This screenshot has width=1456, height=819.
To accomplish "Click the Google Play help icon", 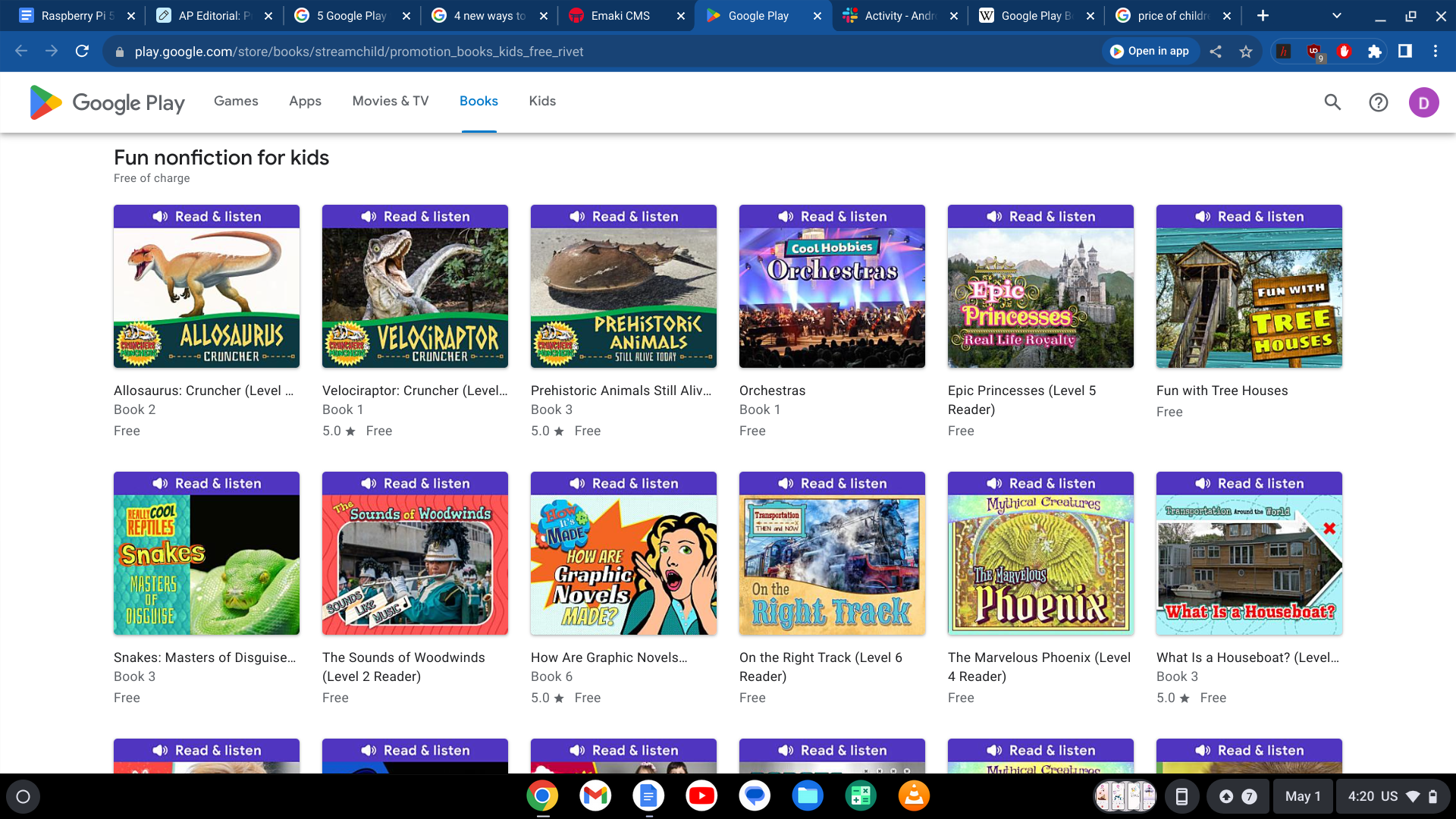I will click(1378, 101).
